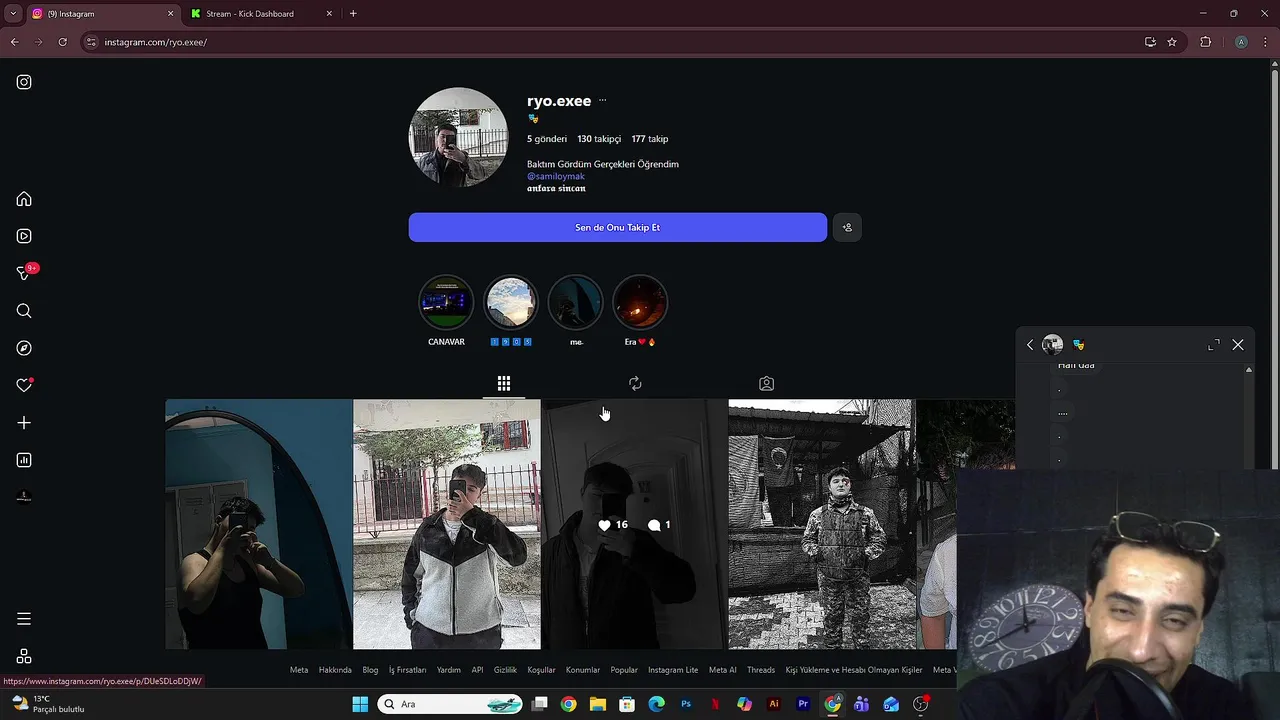
Task: Open Messages with the red badge
Action: [x=24, y=273]
